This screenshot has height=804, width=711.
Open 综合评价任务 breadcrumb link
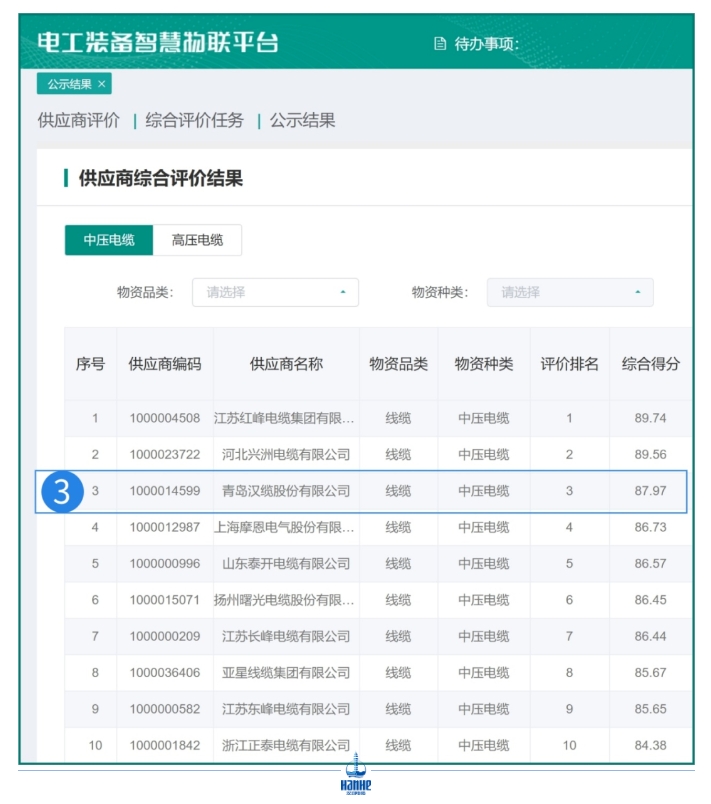pyautogui.click(x=194, y=121)
